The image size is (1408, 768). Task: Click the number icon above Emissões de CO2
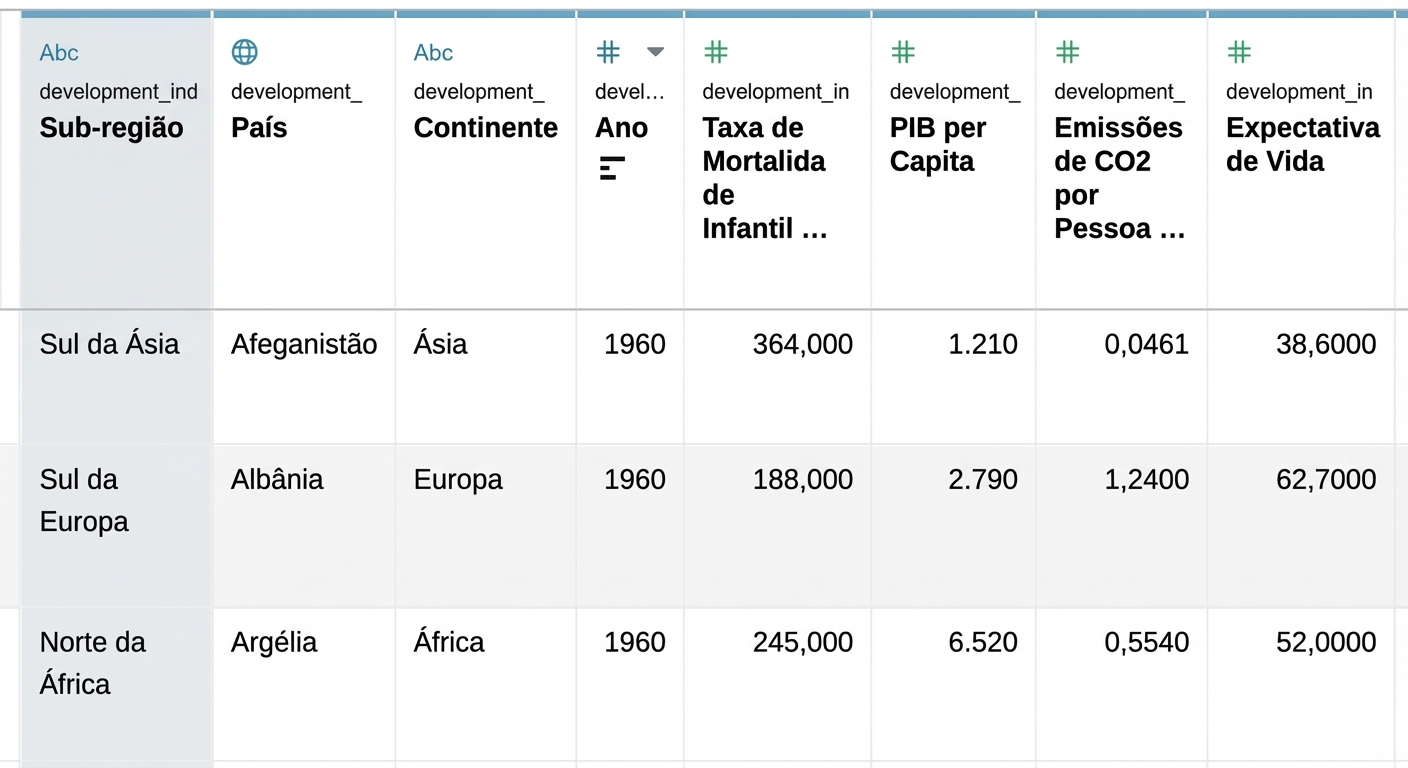pyautogui.click(x=1067, y=52)
